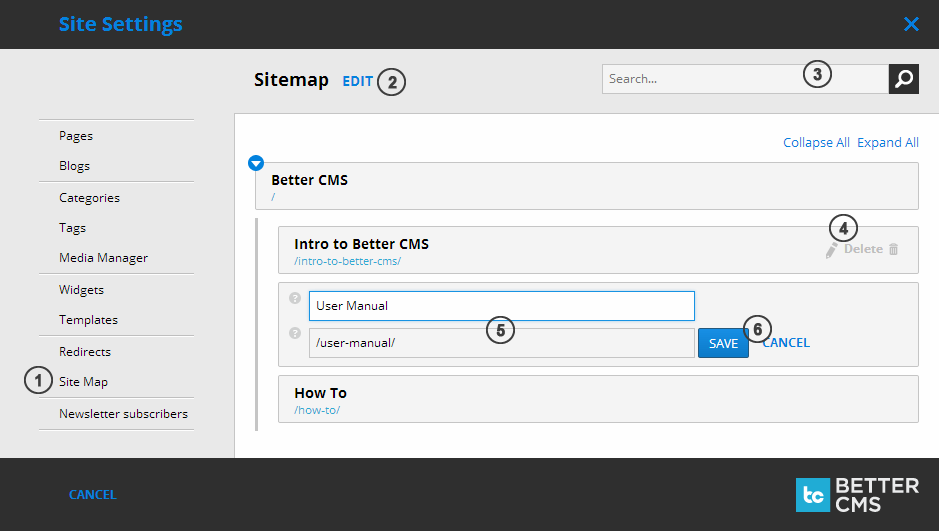This screenshot has width=939, height=531.
Task: Click the search magnifier icon
Action: pyautogui.click(x=904, y=79)
